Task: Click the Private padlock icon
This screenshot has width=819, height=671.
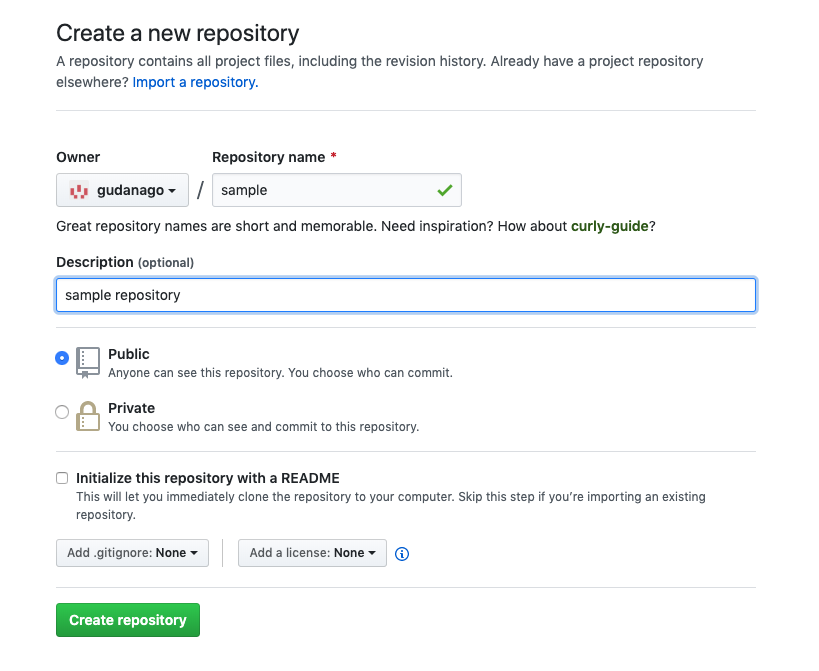Action: pos(89,416)
